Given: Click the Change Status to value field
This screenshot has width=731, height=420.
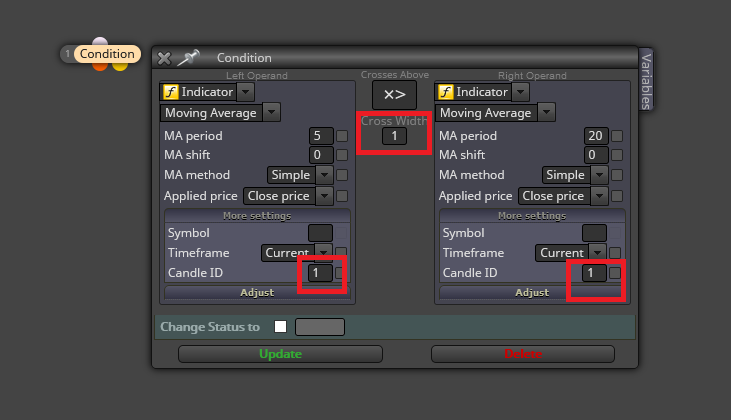Looking at the screenshot, I should (x=320, y=327).
